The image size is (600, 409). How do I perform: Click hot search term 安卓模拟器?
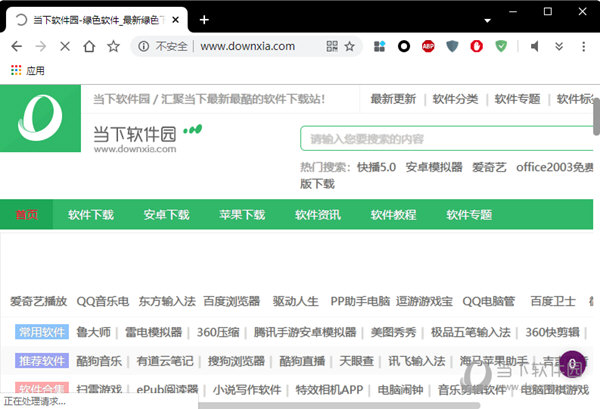pos(434,167)
